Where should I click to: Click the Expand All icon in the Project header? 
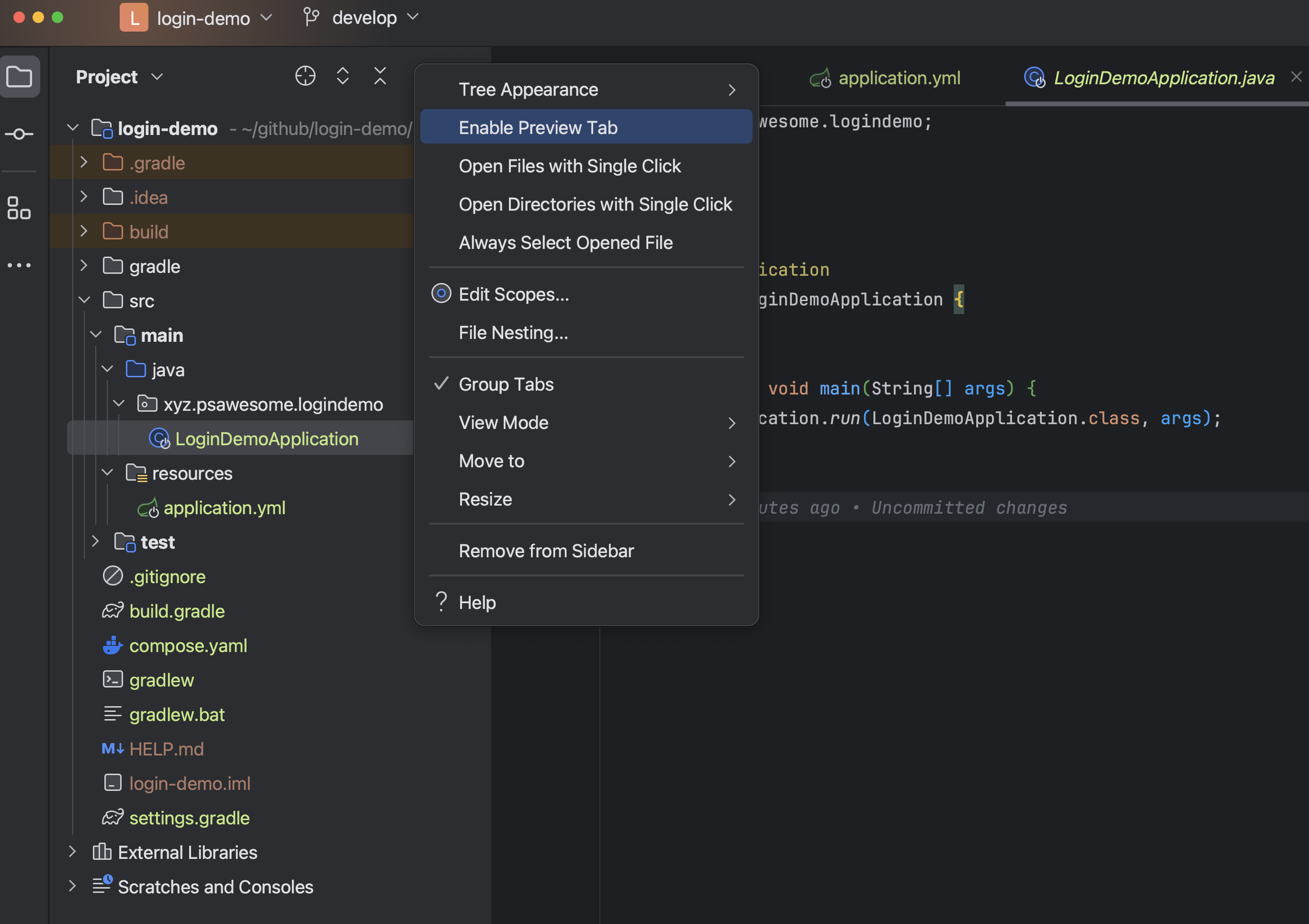coord(342,76)
